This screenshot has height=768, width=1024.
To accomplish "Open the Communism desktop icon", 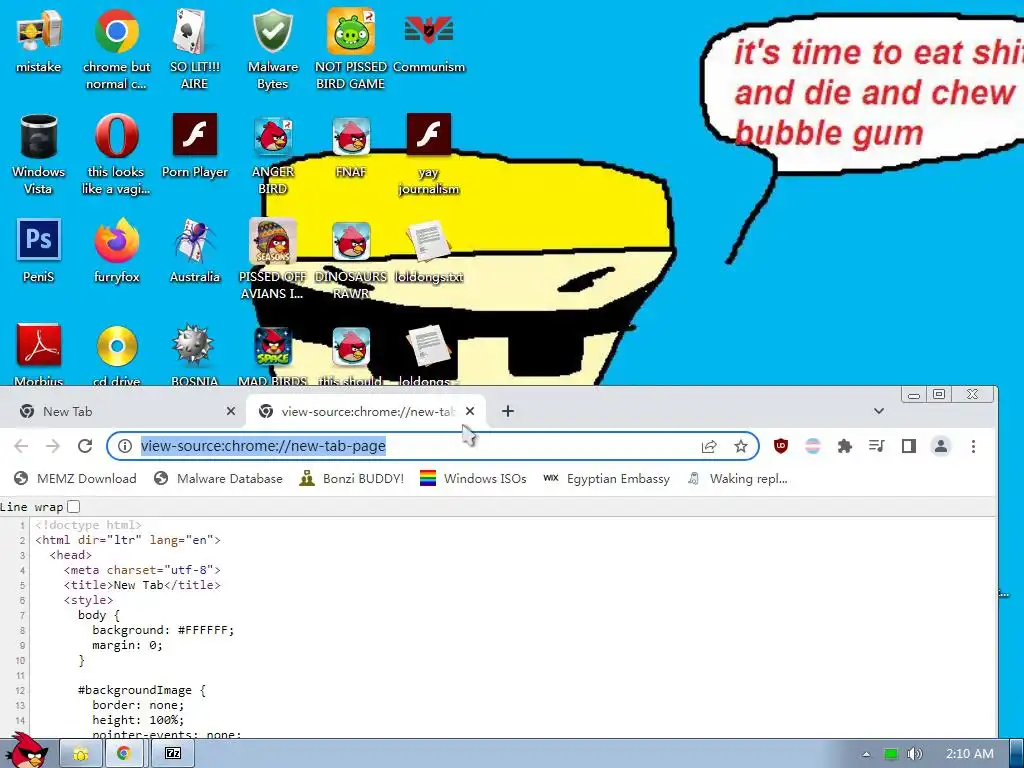I will tap(429, 40).
